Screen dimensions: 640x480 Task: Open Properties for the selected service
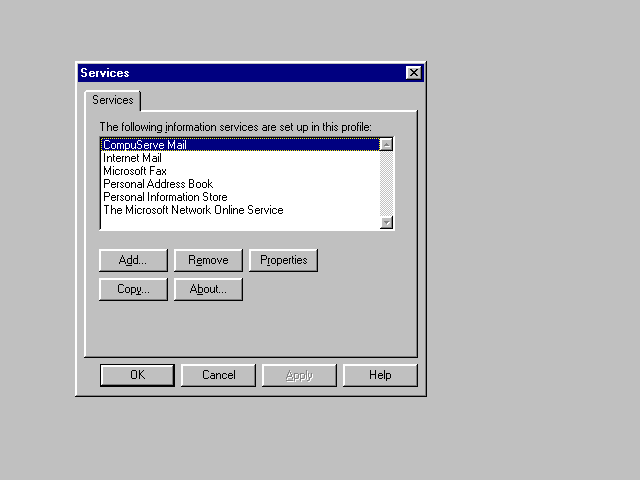283,260
